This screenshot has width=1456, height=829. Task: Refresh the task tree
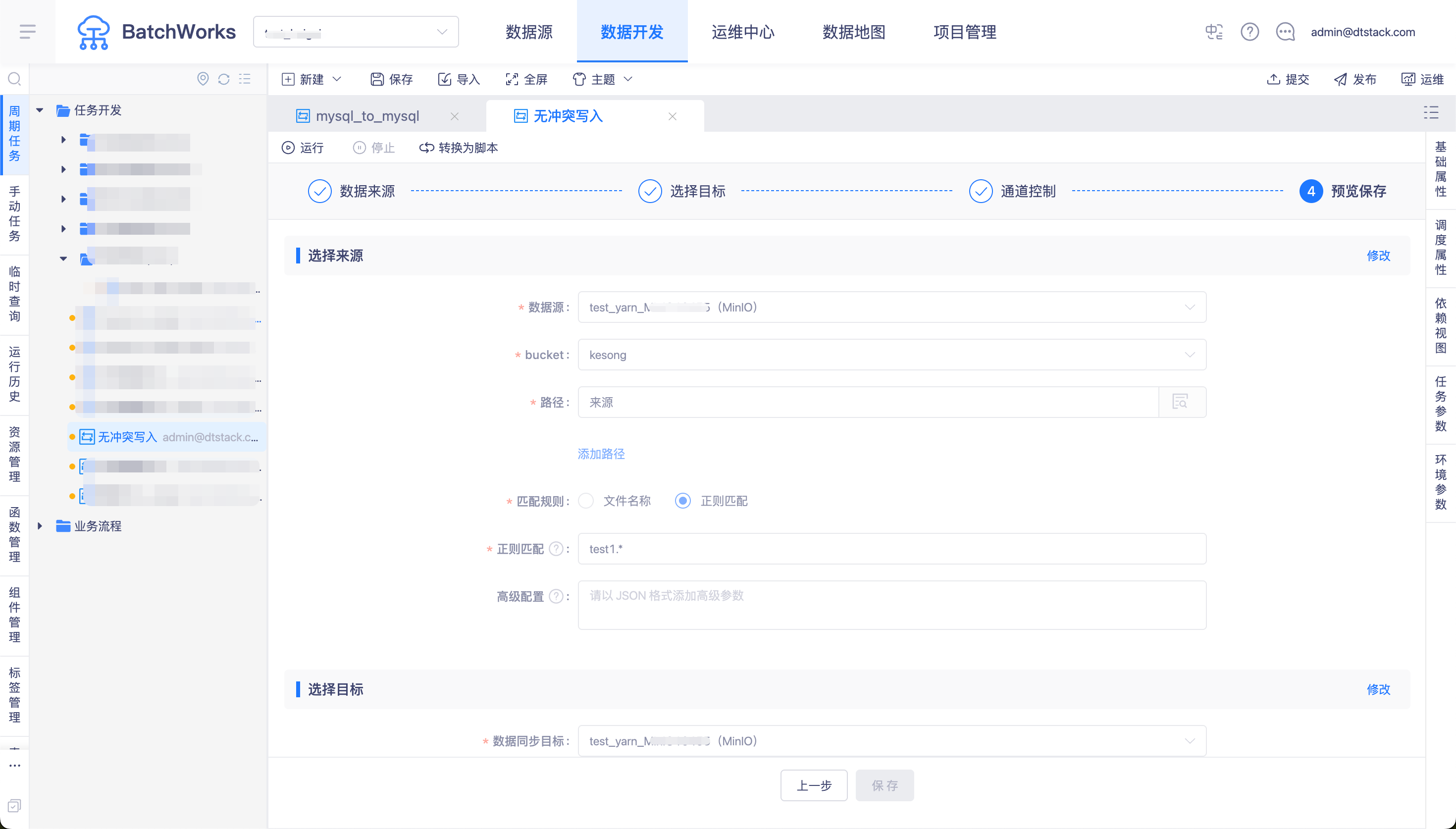pyautogui.click(x=224, y=79)
